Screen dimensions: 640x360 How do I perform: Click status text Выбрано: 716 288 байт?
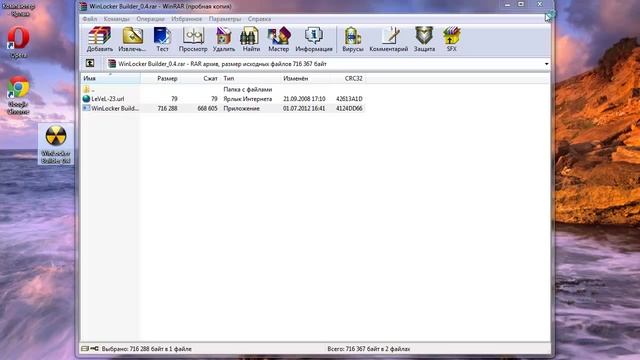click(x=146, y=349)
